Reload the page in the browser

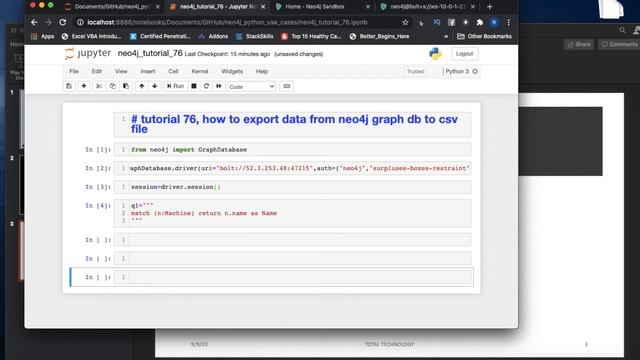coord(63,22)
